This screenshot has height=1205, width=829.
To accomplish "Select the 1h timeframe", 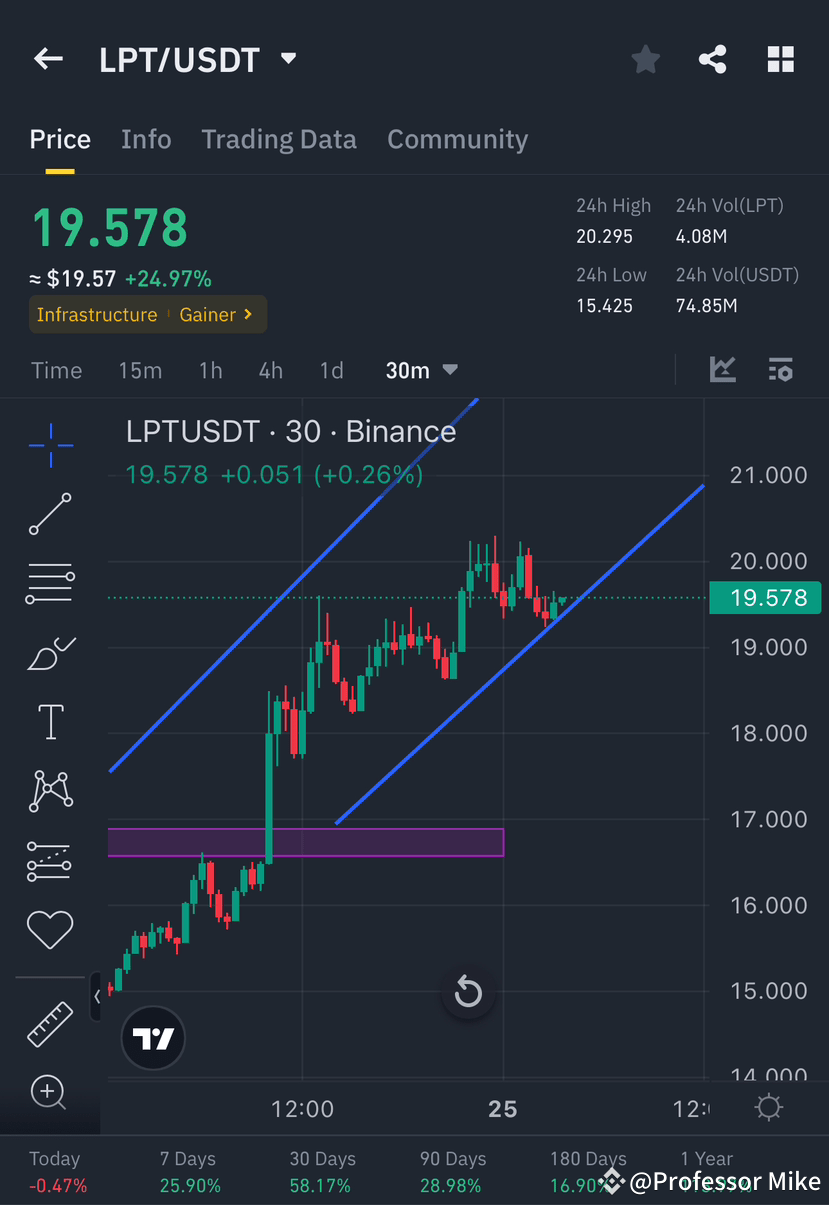I will click(210, 369).
